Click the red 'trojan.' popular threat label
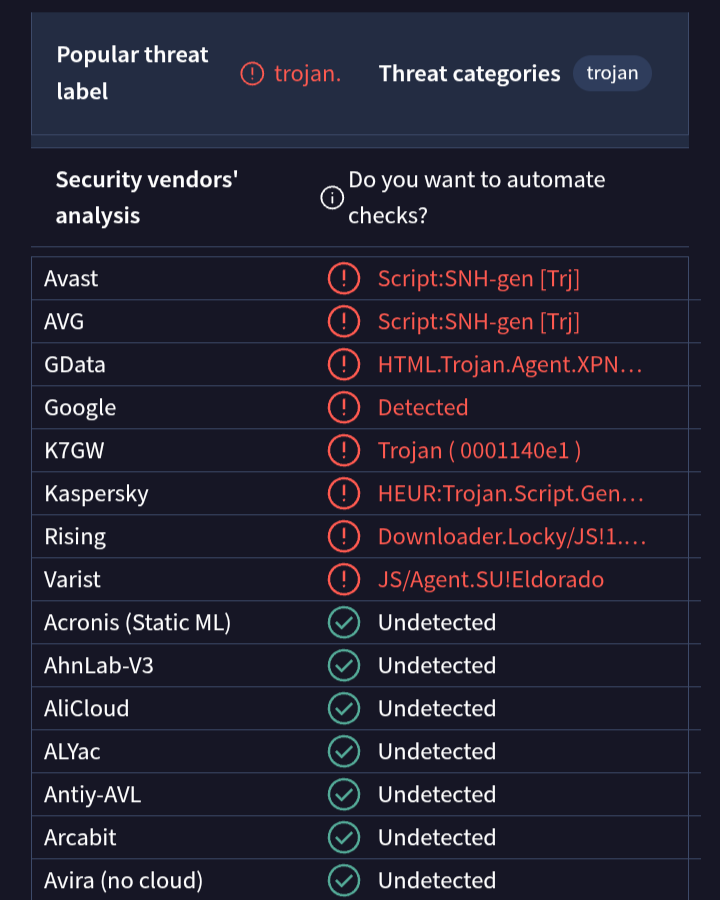720x900 pixels. click(x=307, y=74)
